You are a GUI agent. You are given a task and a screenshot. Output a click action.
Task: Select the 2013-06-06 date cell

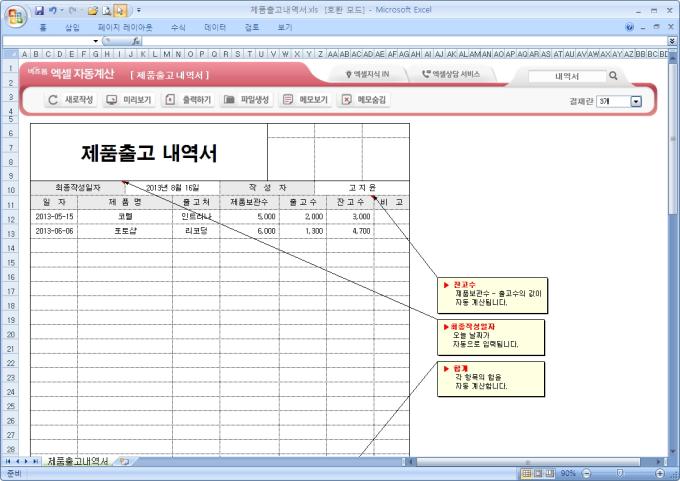(54, 231)
